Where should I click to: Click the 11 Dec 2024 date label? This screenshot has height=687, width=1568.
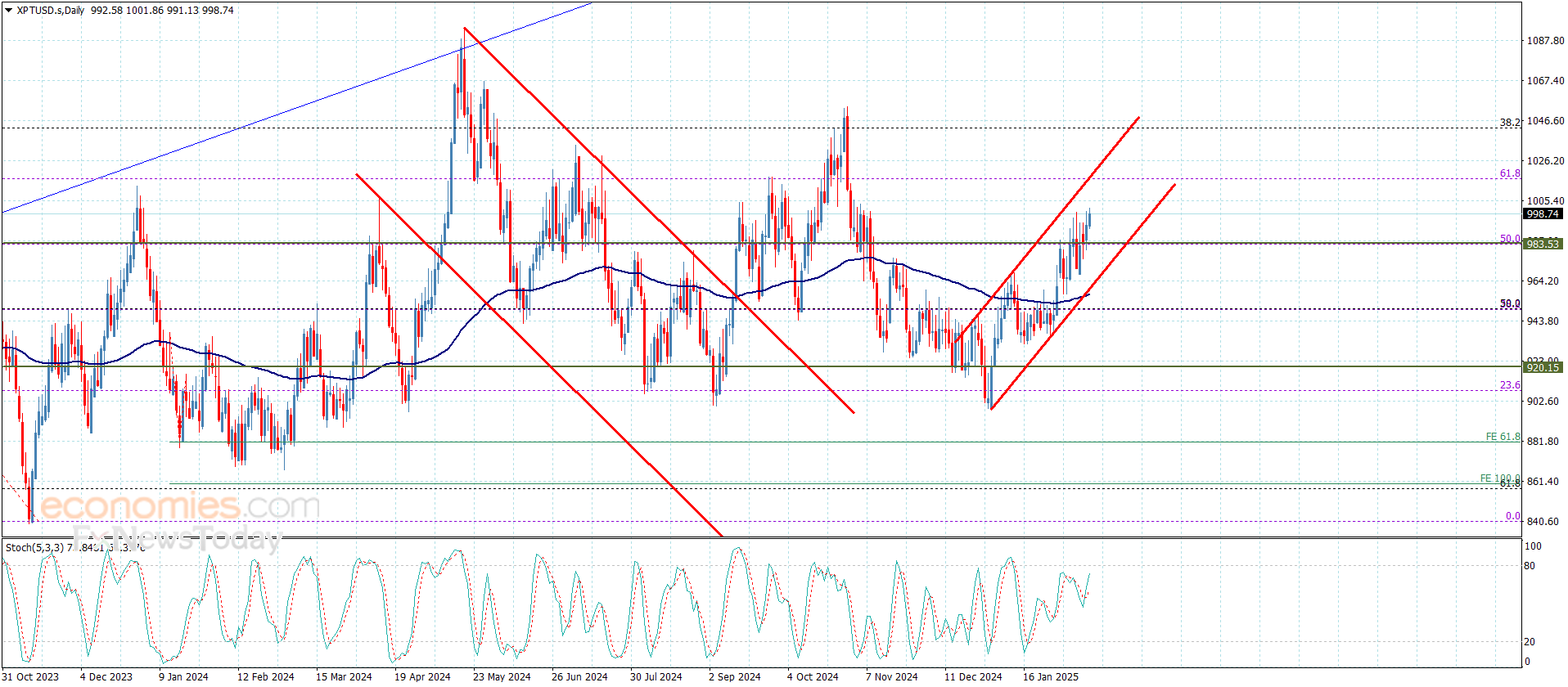[x=973, y=676]
